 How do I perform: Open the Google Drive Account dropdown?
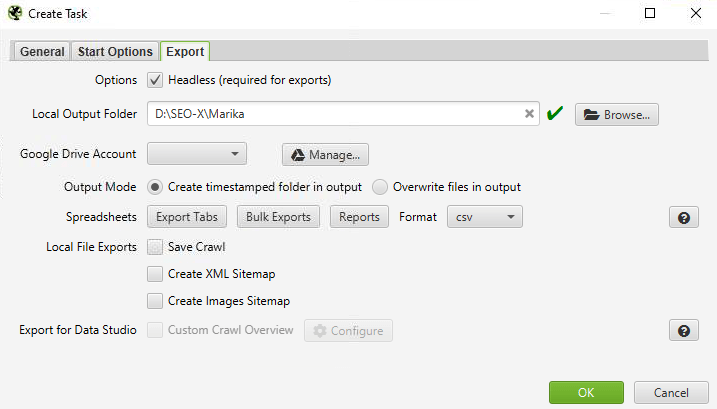click(x=196, y=154)
